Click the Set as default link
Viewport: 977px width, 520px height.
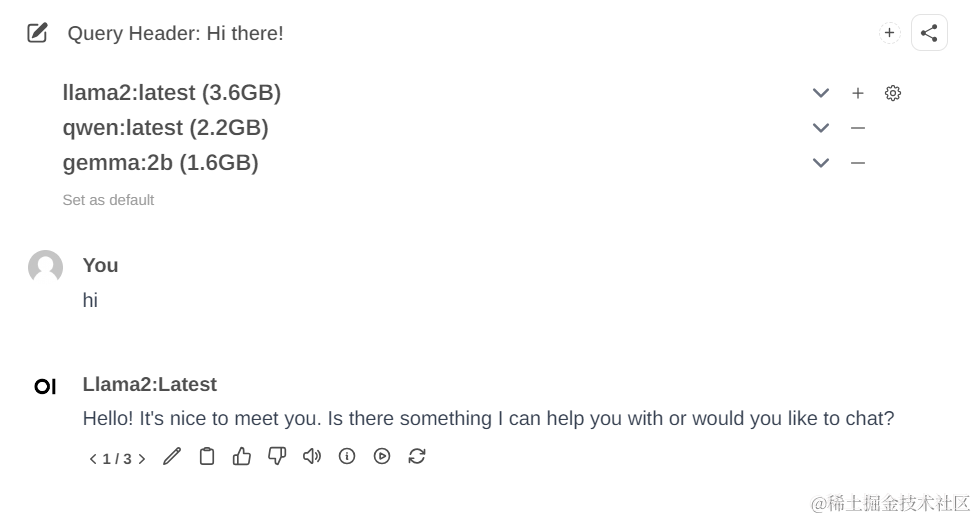point(108,200)
